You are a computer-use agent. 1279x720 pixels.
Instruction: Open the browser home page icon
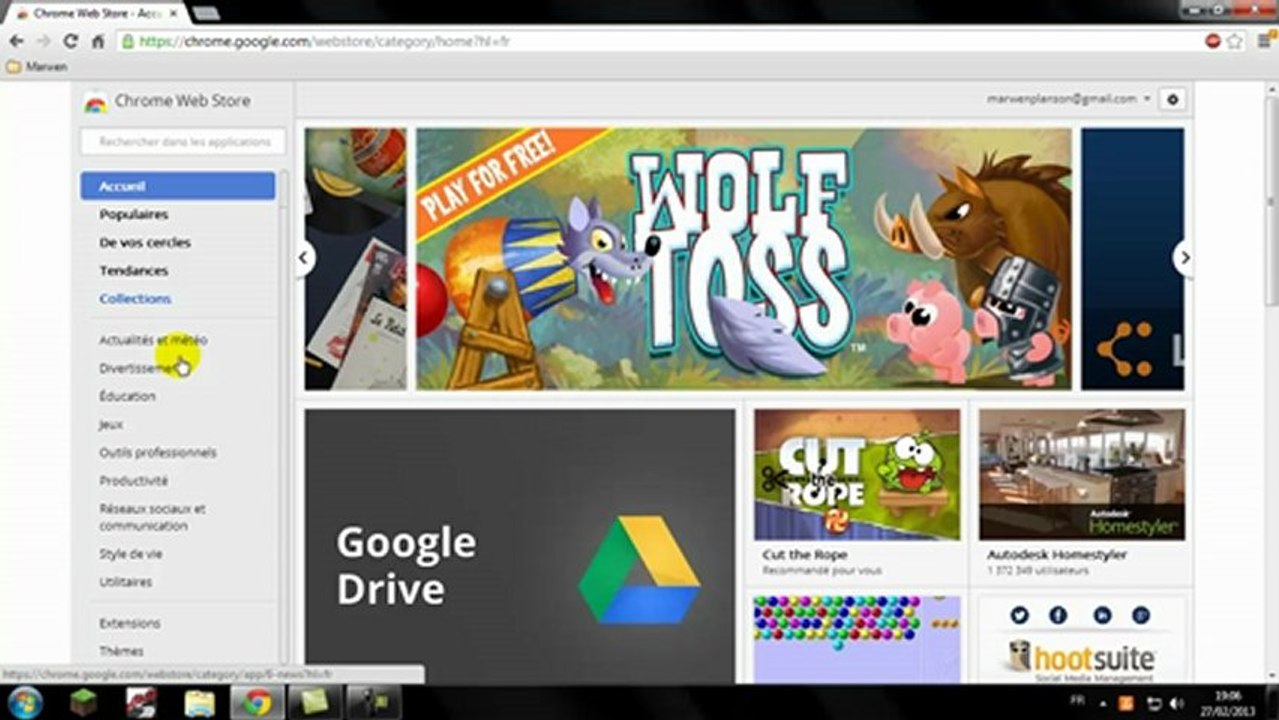pos(97,41)
